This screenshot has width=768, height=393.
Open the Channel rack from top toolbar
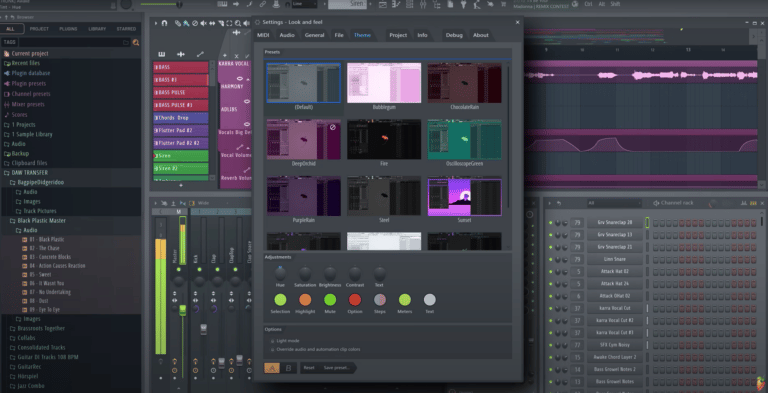pyautogui.click(x=409, y=4)
